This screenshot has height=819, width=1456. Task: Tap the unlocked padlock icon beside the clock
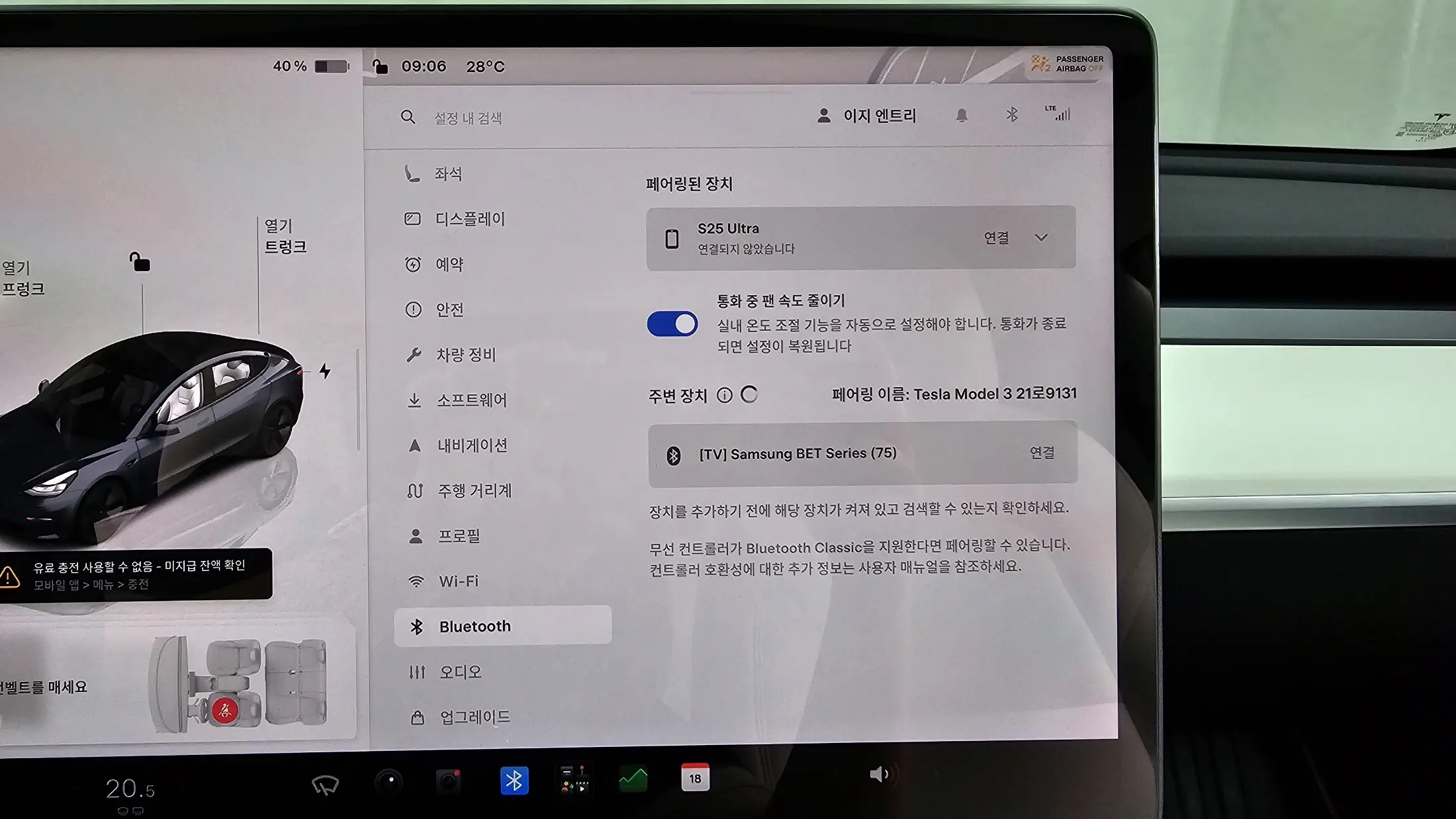380,66
